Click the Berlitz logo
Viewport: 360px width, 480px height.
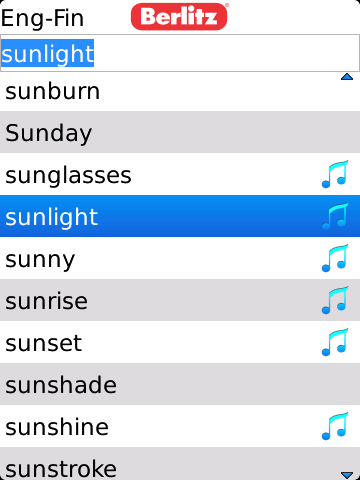tap(179, 17)
